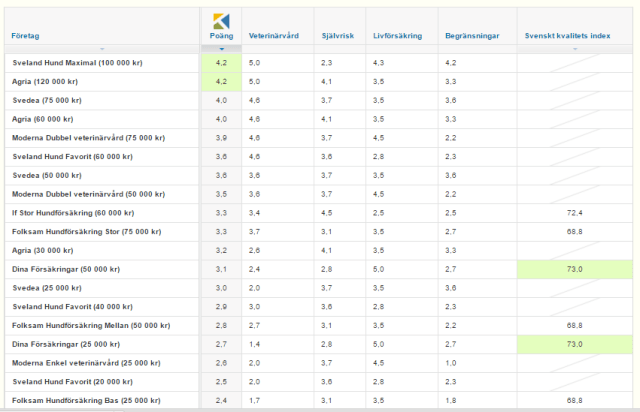Open Folksam Hundförsäkring Stor (75 000 kr)

(82, 232)
